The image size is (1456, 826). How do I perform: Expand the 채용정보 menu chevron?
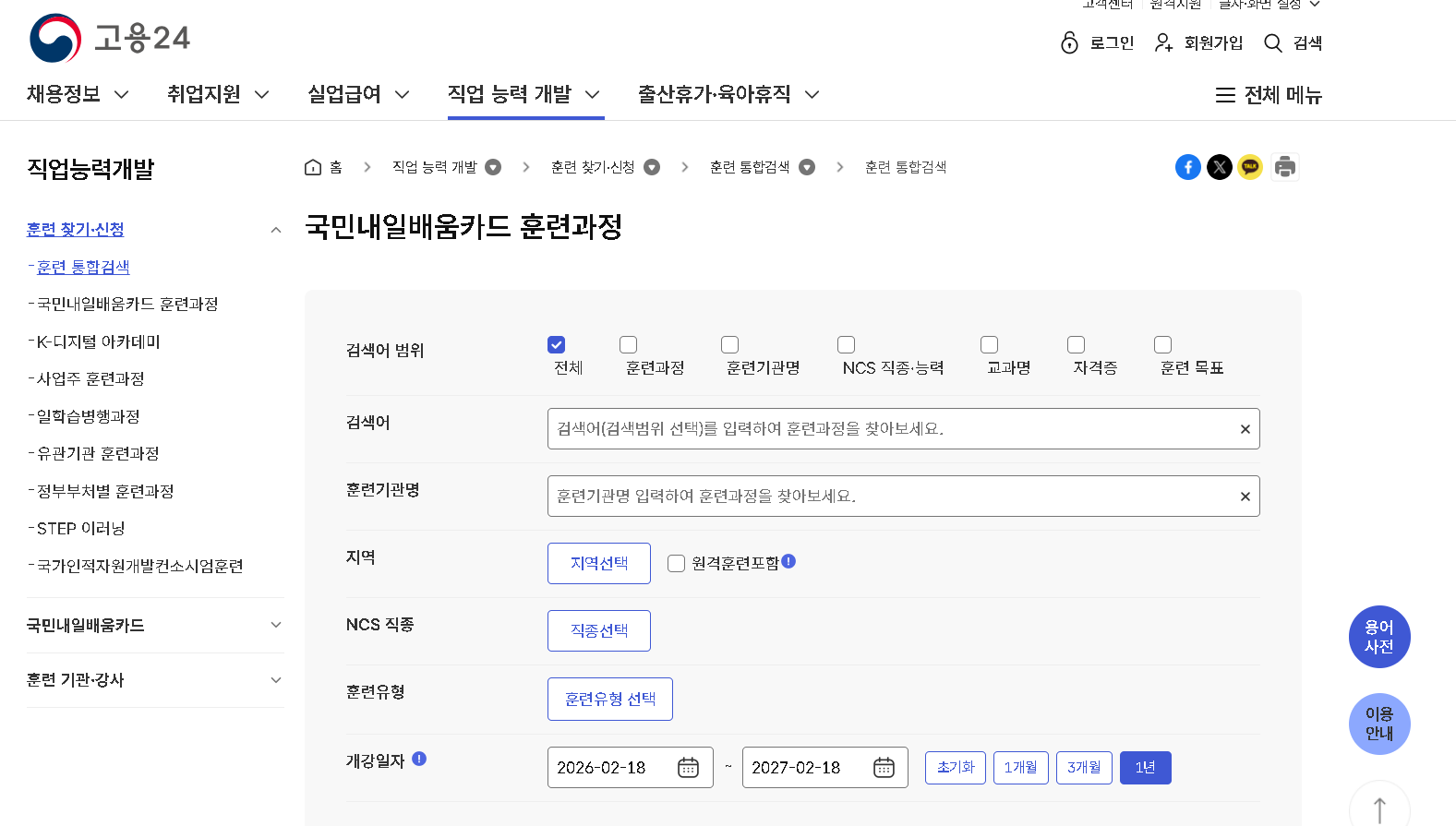(121, 94)
